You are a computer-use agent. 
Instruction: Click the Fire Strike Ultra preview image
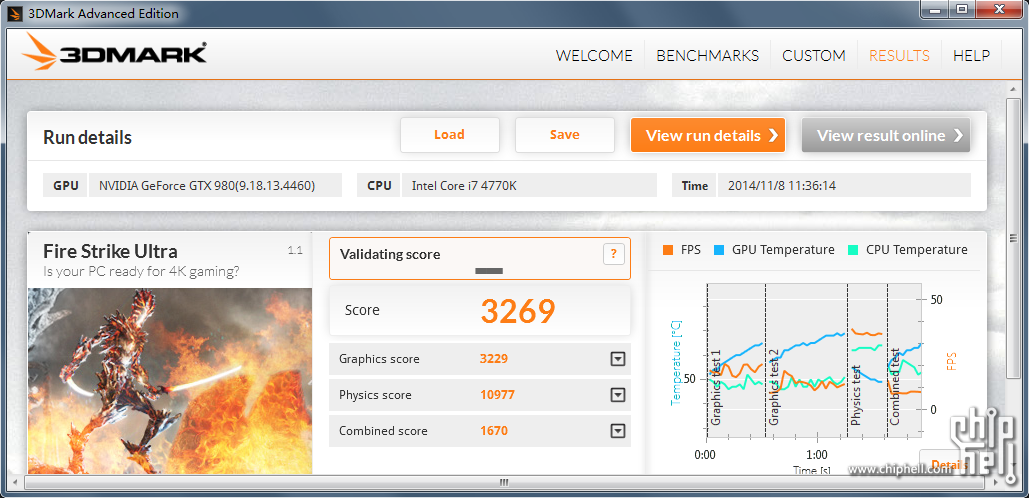(170, 381)
